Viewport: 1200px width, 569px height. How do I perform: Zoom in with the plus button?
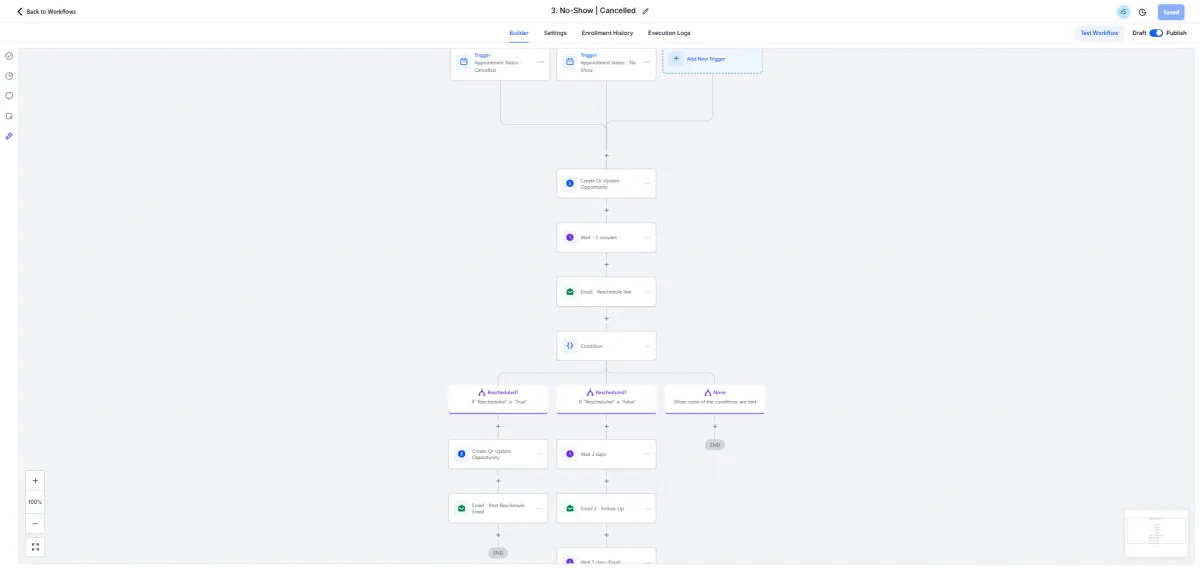coord(35,481)
